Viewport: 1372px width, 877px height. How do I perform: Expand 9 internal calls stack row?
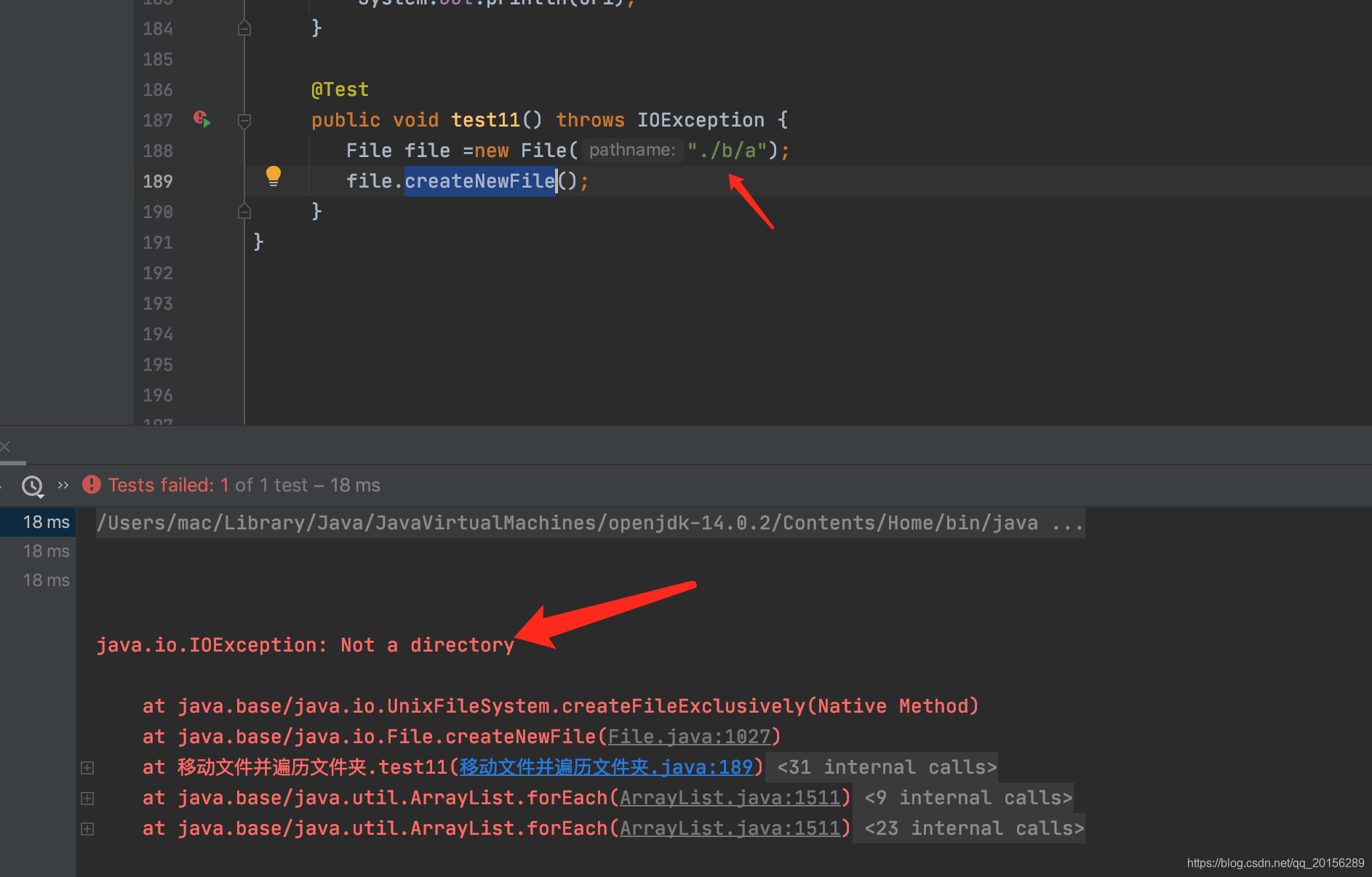[x=87, y=798]
